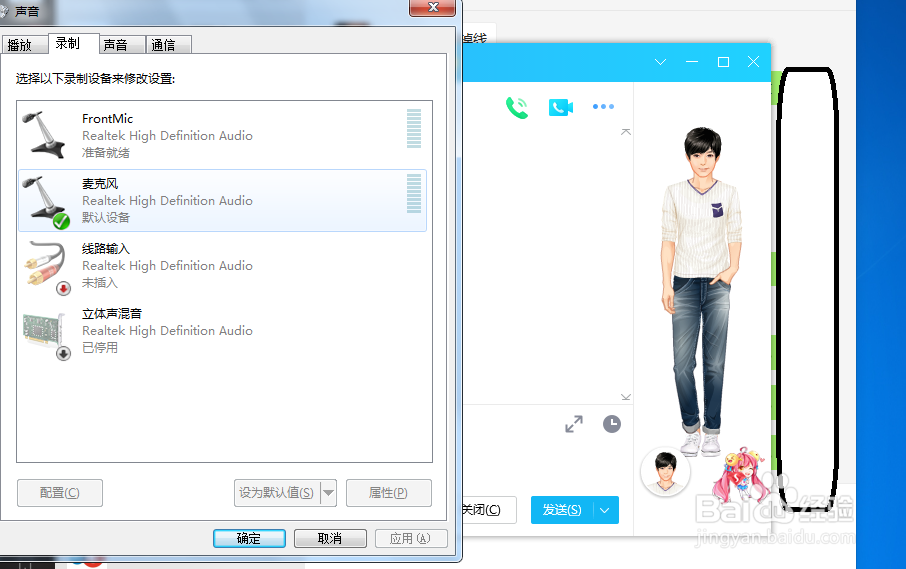Click the small round avatar thumbnail
Image resolution: width=906 pixels, height=569 pixels.
tap(666, 471)
